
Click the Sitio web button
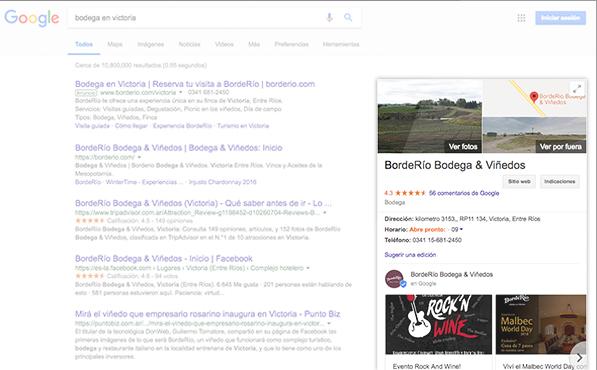click(x=519, y=182)
